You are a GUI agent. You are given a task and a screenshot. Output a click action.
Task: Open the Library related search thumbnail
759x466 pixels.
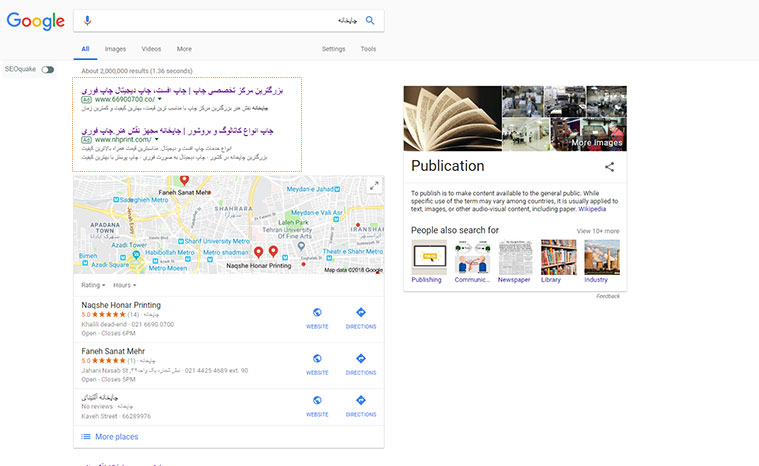559,257
